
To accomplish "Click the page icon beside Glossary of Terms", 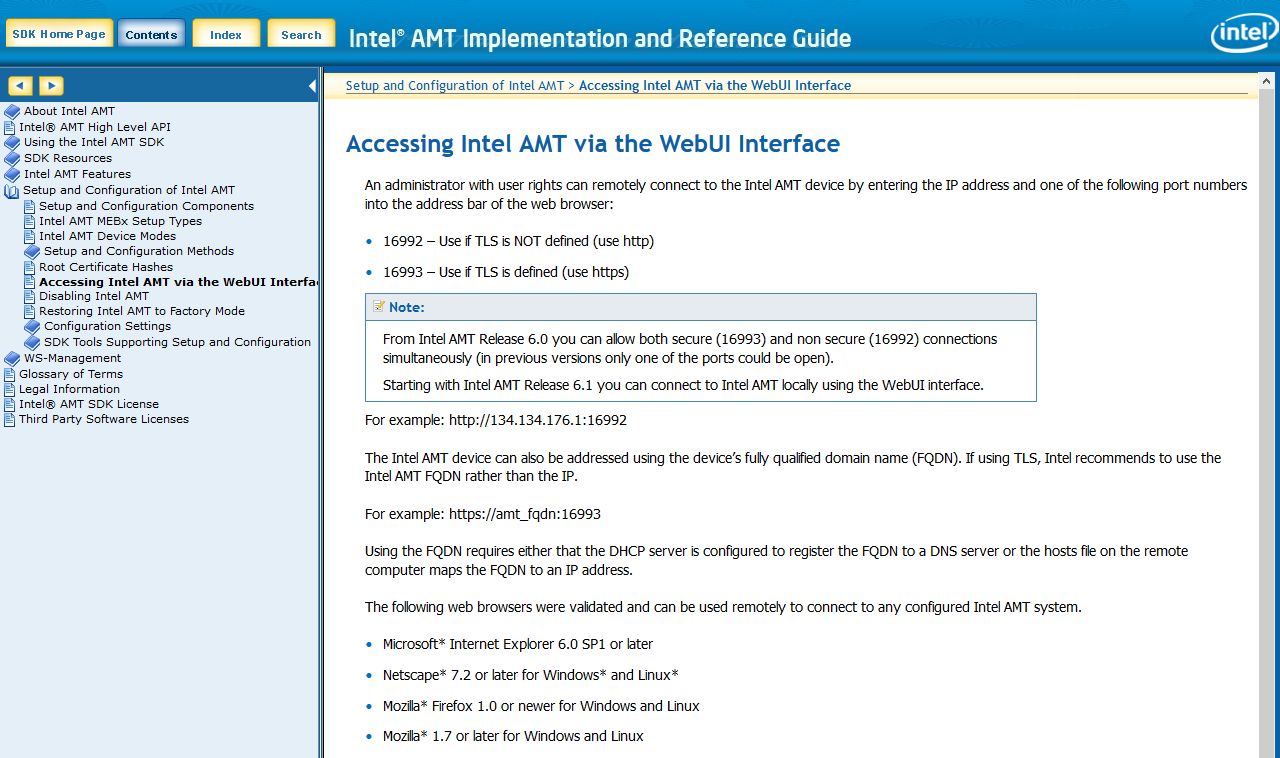I will pos(10,374).
